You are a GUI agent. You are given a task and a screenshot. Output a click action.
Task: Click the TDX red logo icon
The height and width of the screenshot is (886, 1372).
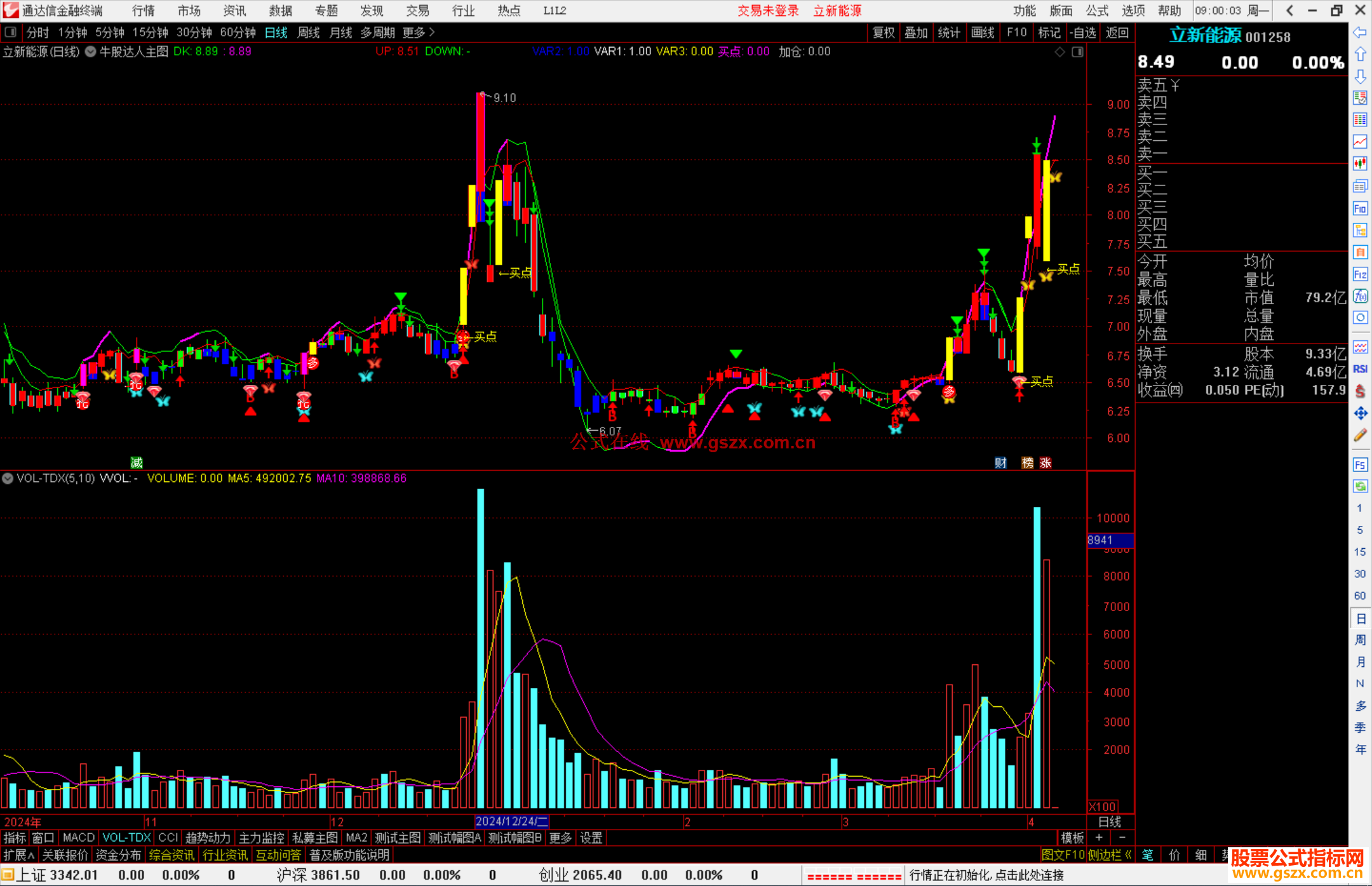point(10,10)
